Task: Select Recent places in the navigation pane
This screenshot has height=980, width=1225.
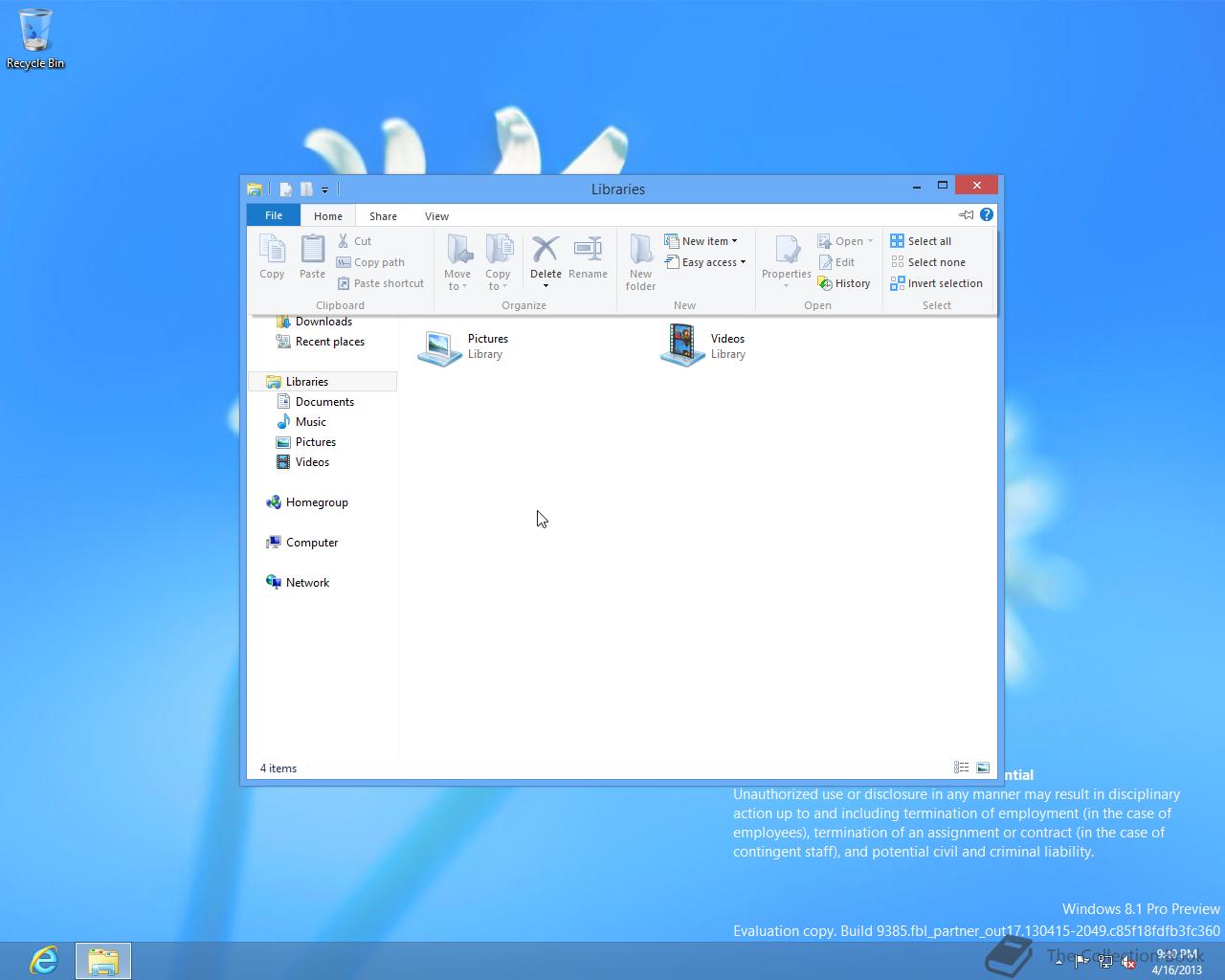Action: (329, 342)
